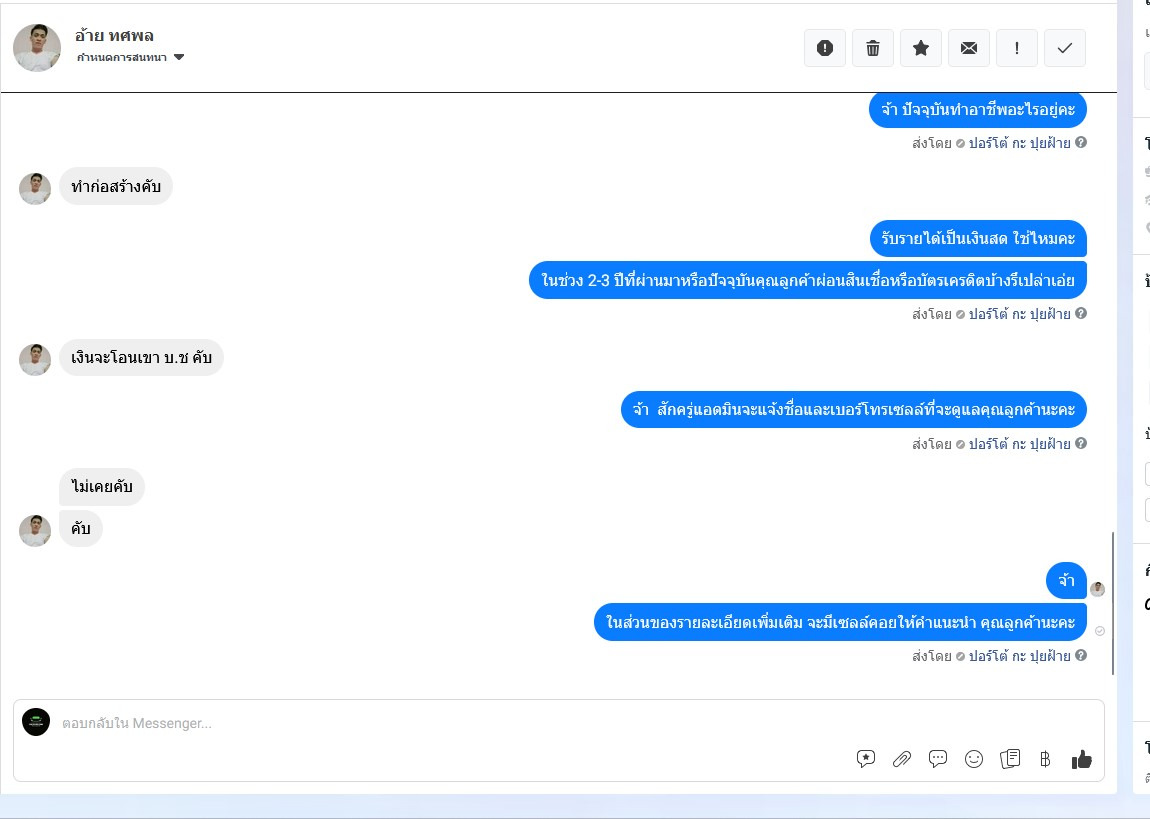Screen dimensions: 1150x819
Task: Click the ปอร์โต้ กะ ปุยฝ้าย sender link at bottom
Action: [1019, 656]
